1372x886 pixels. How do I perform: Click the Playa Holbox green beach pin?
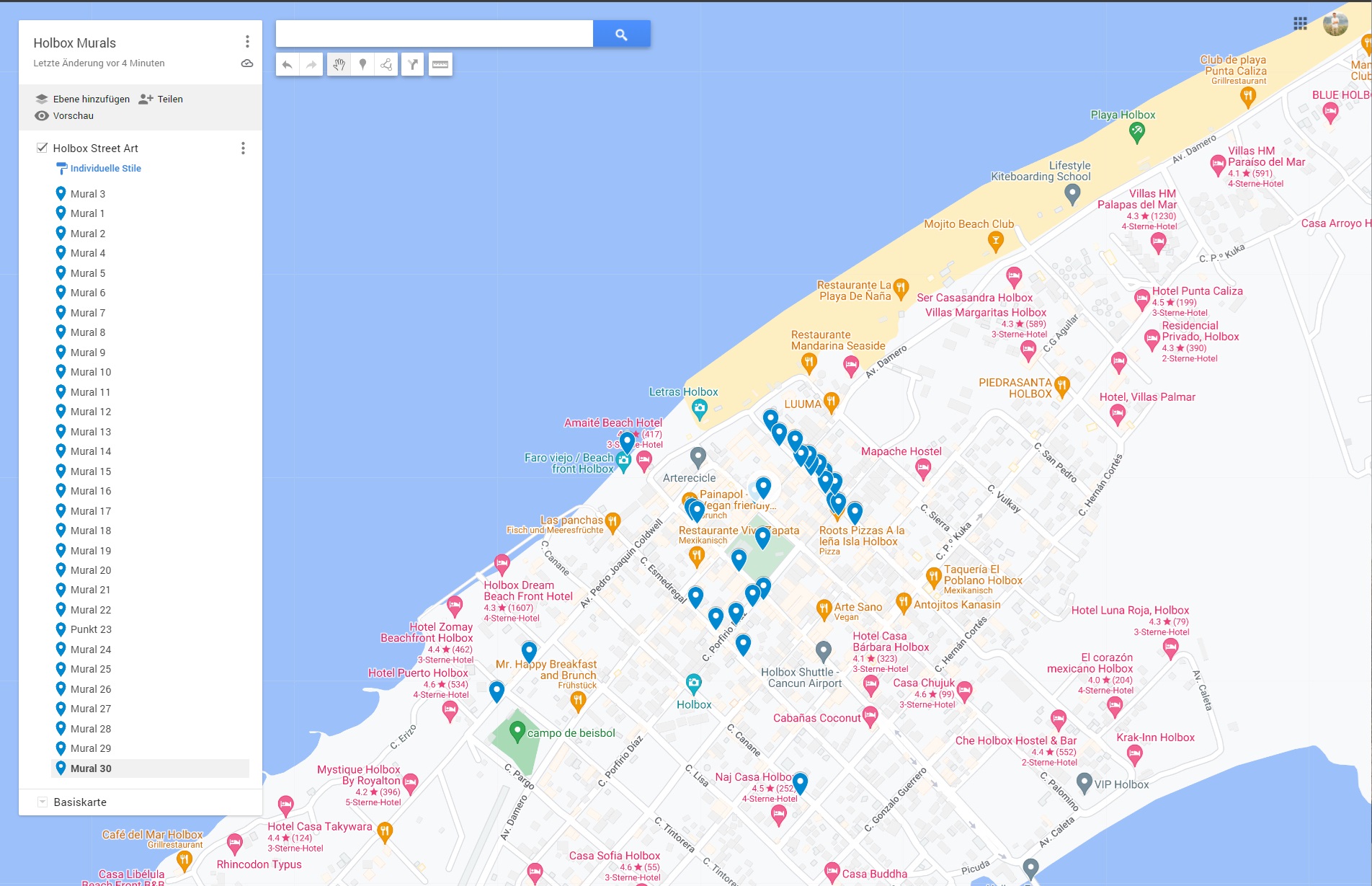point(1137,133)
